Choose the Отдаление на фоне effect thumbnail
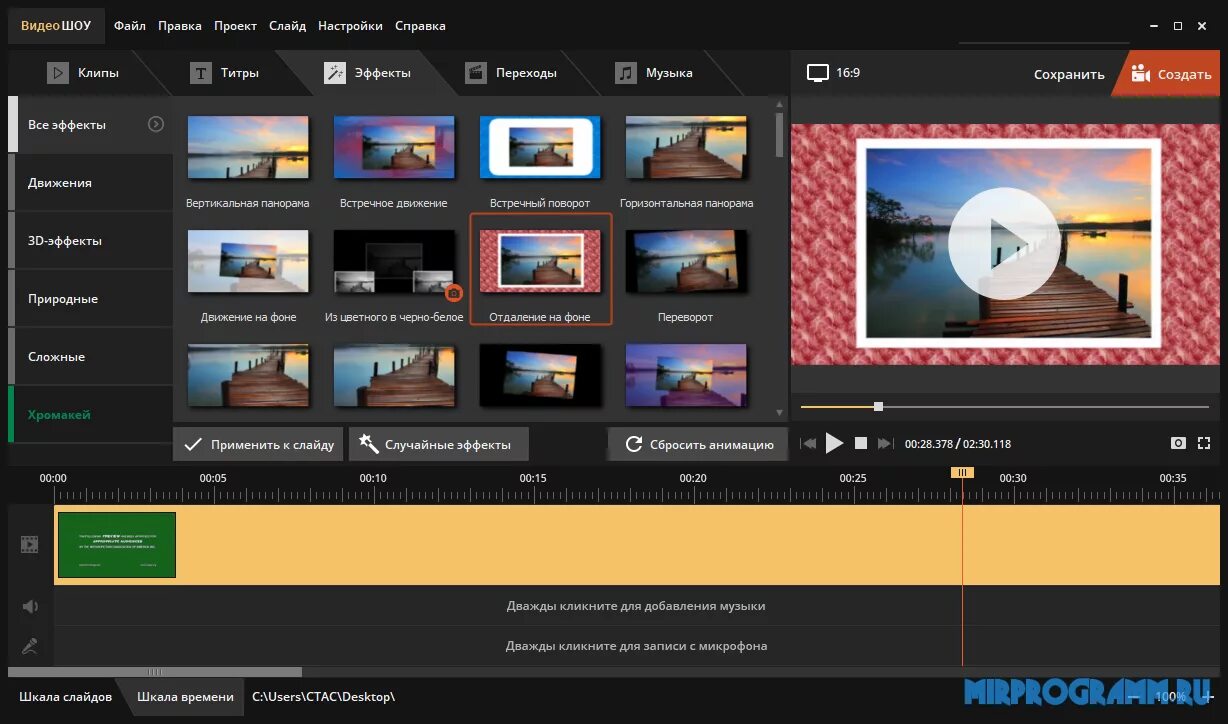The width and height of the screenshot is (1228, 724). [x=540, y=262]
